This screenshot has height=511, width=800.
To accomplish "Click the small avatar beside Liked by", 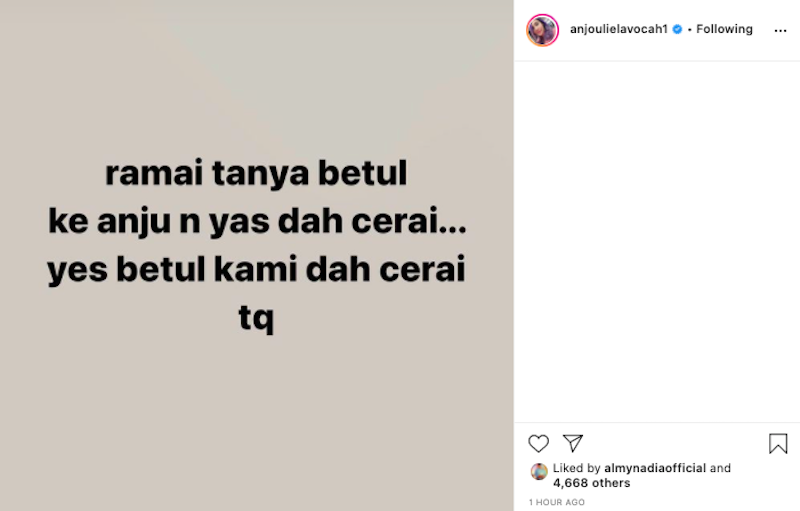I will pos(539,471).
